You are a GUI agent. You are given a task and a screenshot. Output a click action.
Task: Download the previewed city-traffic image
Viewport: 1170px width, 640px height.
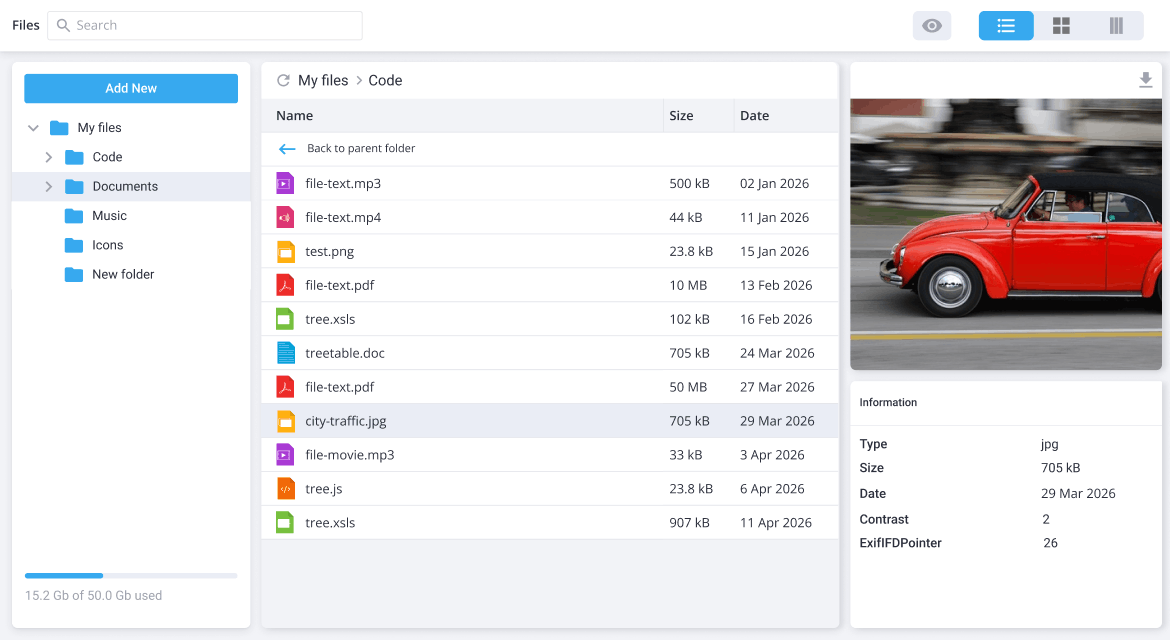(1146, 78)
